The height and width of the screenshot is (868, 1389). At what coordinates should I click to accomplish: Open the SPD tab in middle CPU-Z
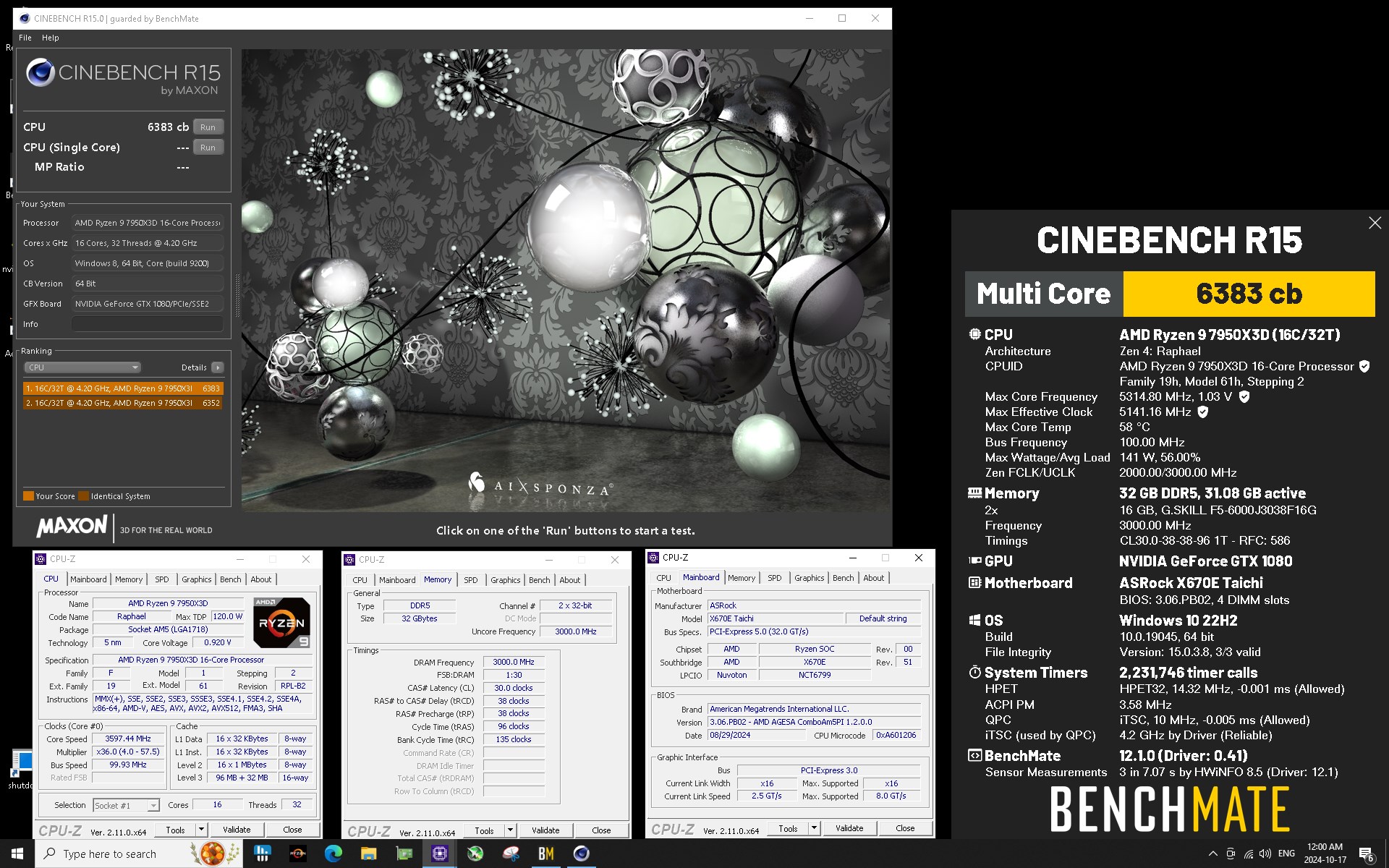point(471,580)
